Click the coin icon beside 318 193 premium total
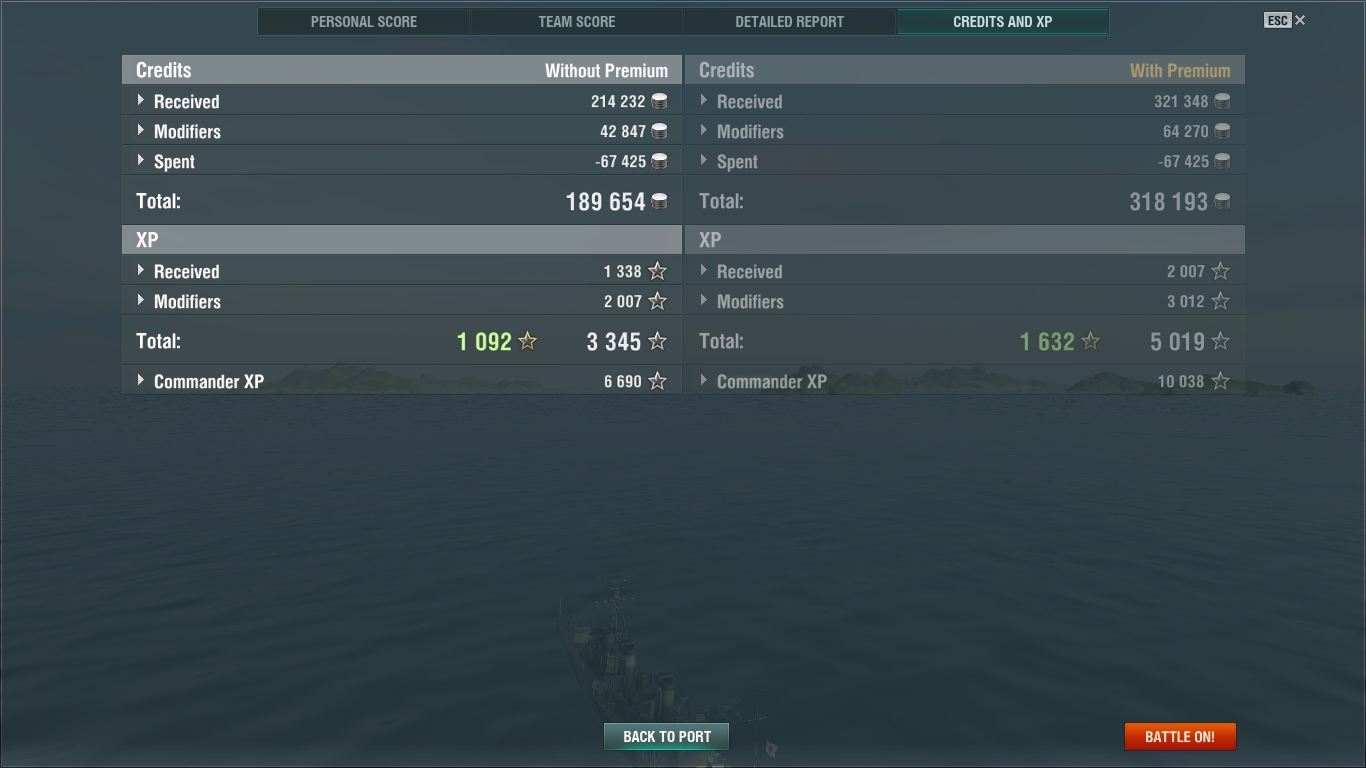The image size is (1366, 768). (x=1222, y=201)
